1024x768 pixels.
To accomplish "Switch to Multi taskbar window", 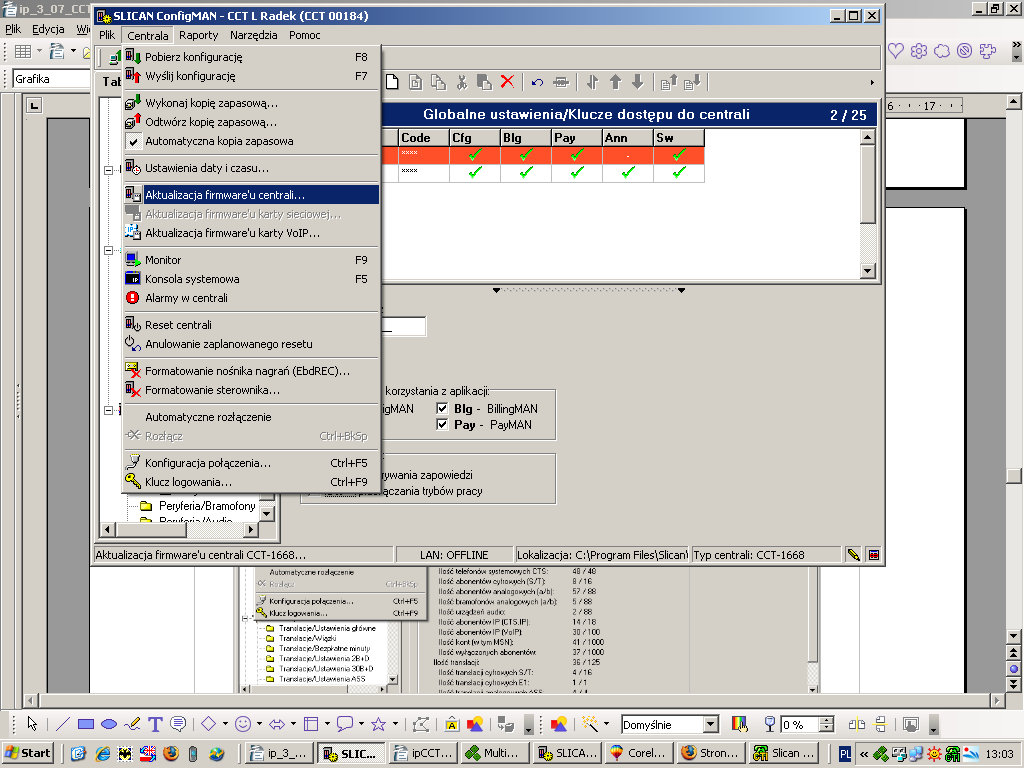I will pos(494,753).
